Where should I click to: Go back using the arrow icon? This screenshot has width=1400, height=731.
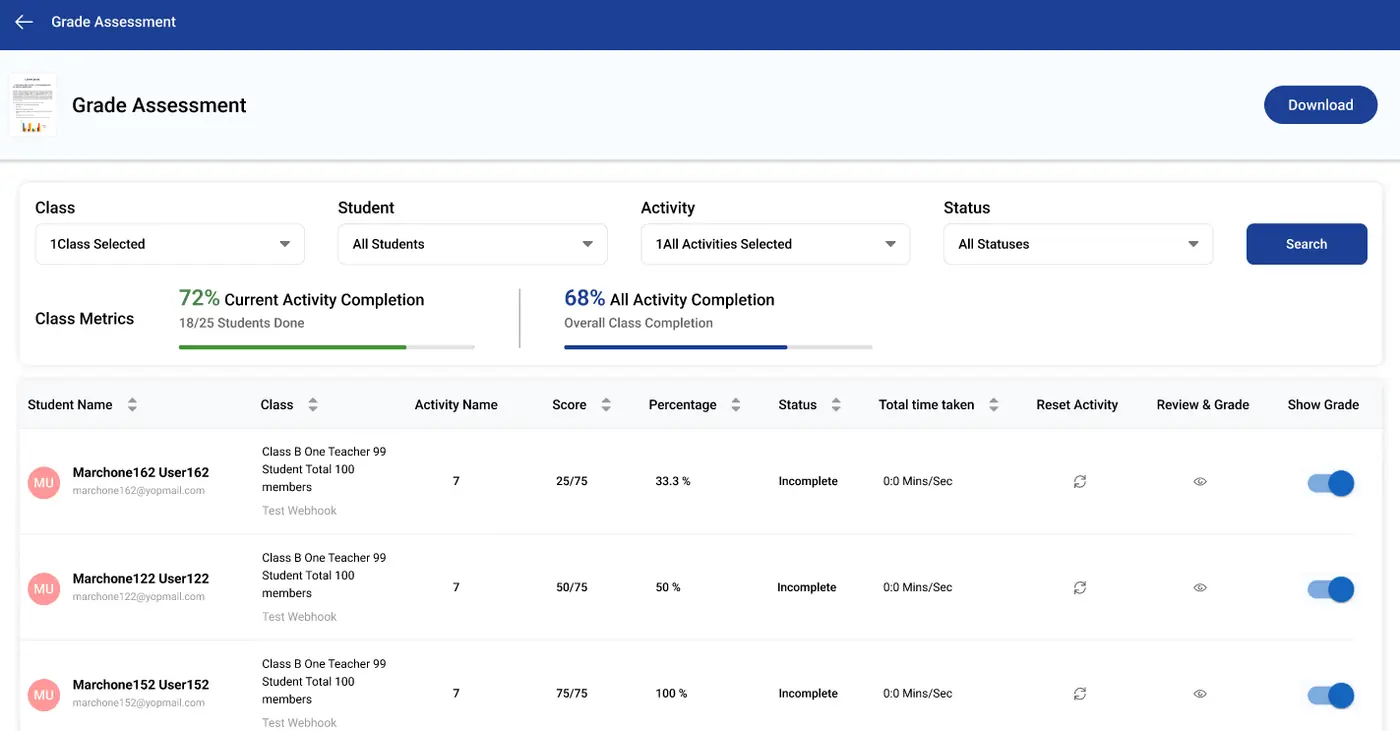click(24, 22)
